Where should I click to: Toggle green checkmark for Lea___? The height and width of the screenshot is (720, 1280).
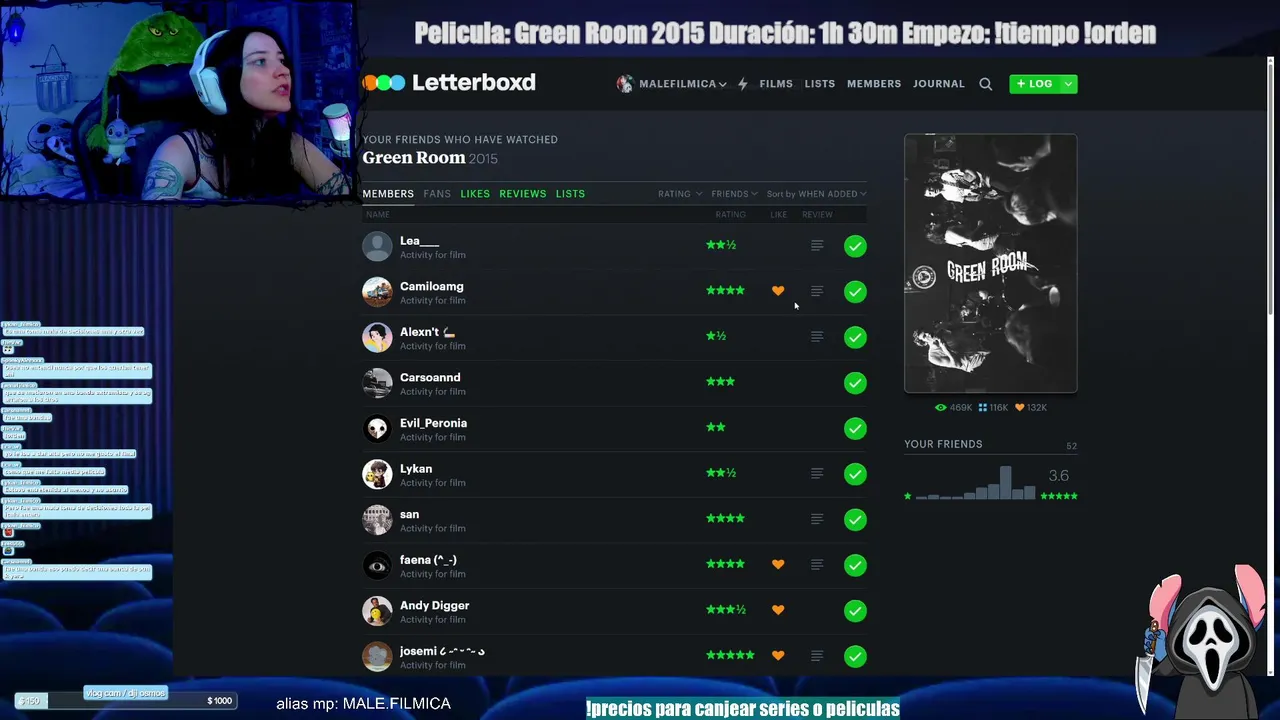pos(855,246)
